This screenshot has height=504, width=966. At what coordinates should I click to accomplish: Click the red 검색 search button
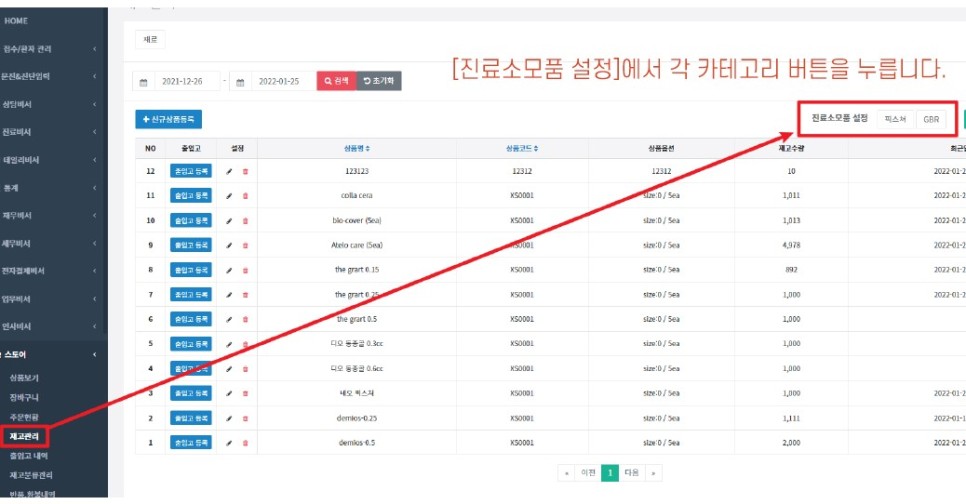click(x=335, y=81)
